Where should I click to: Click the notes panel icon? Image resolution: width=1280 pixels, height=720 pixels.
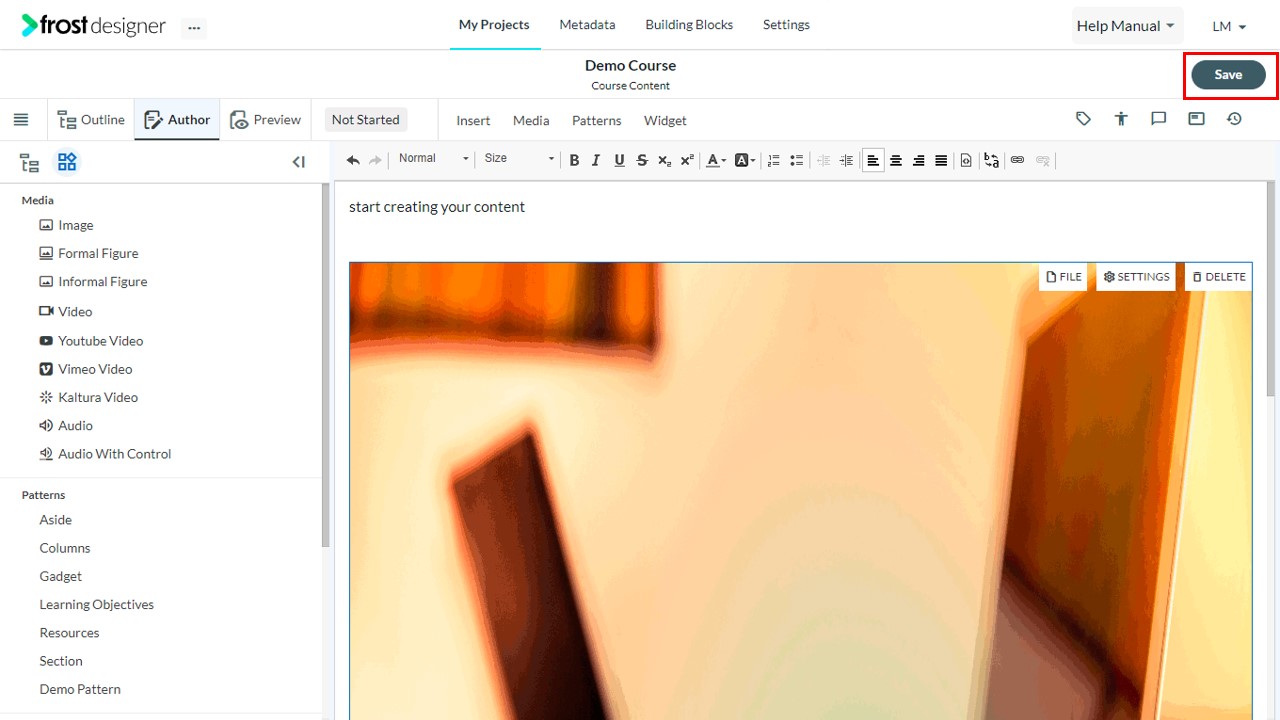pos(1196,119)
